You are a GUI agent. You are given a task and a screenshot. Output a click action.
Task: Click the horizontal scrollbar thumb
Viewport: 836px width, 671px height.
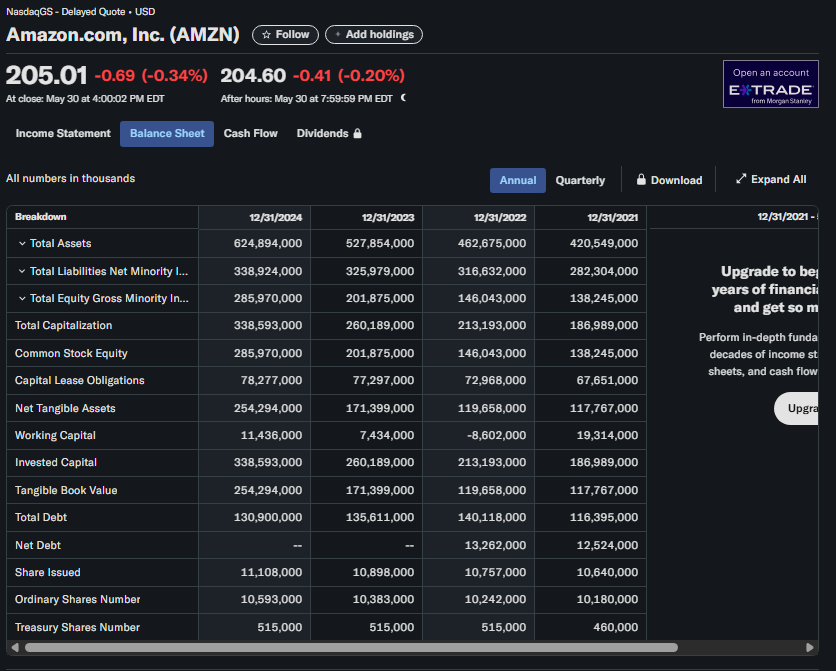point(351,647)
